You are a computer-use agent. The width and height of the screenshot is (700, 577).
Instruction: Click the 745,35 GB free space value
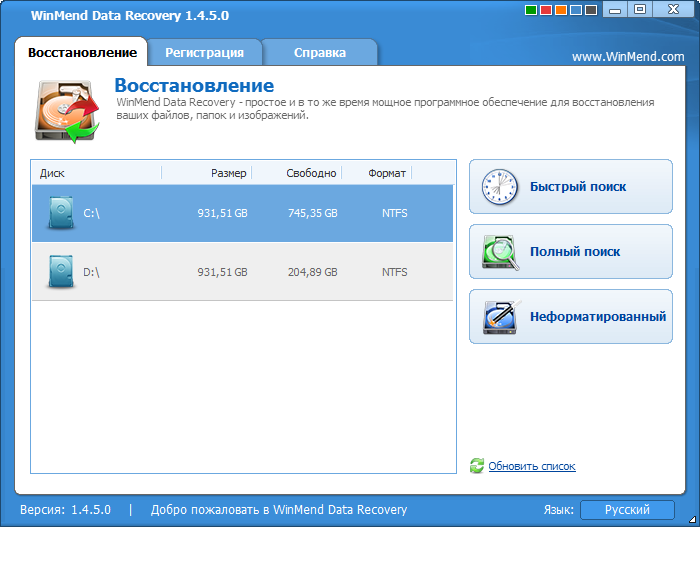312,213
